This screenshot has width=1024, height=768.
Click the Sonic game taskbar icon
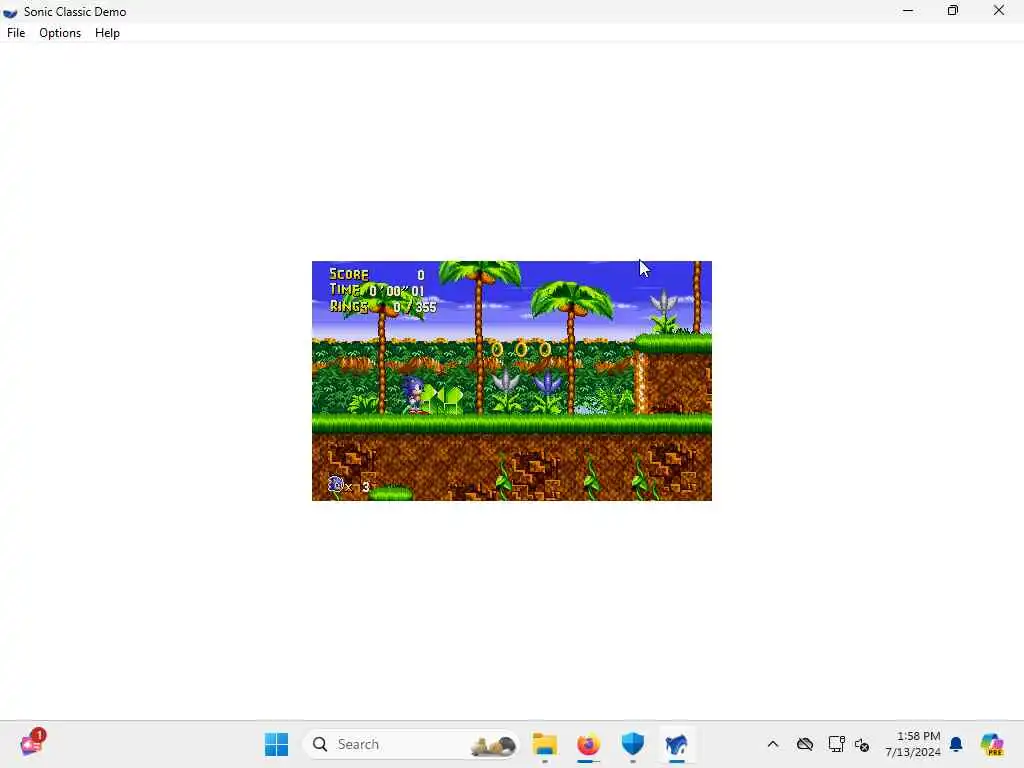point(677,744)
